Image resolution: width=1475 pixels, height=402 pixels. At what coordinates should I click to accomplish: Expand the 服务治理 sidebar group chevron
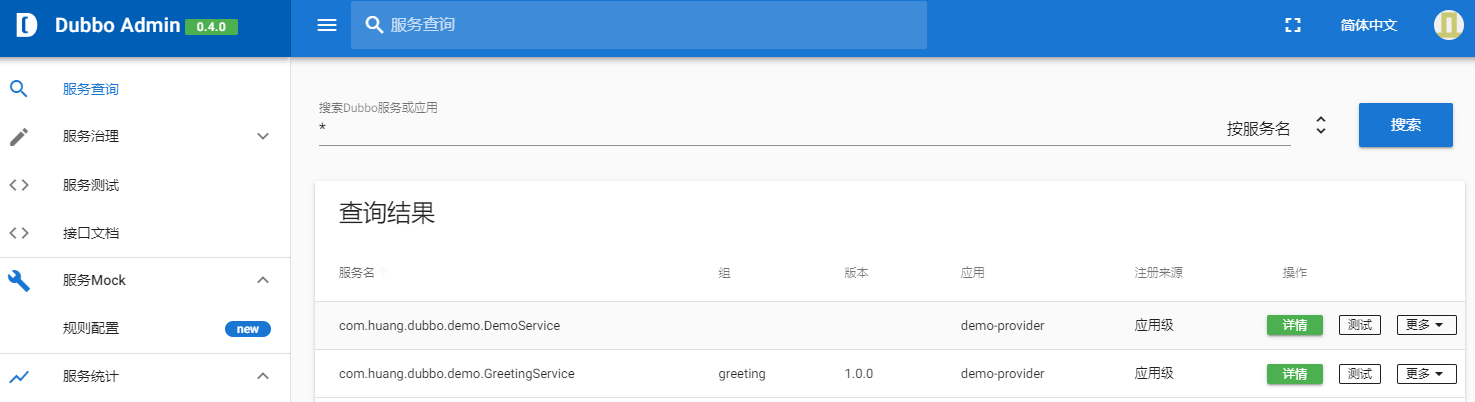pyautogui.click(x=263, y=136)
